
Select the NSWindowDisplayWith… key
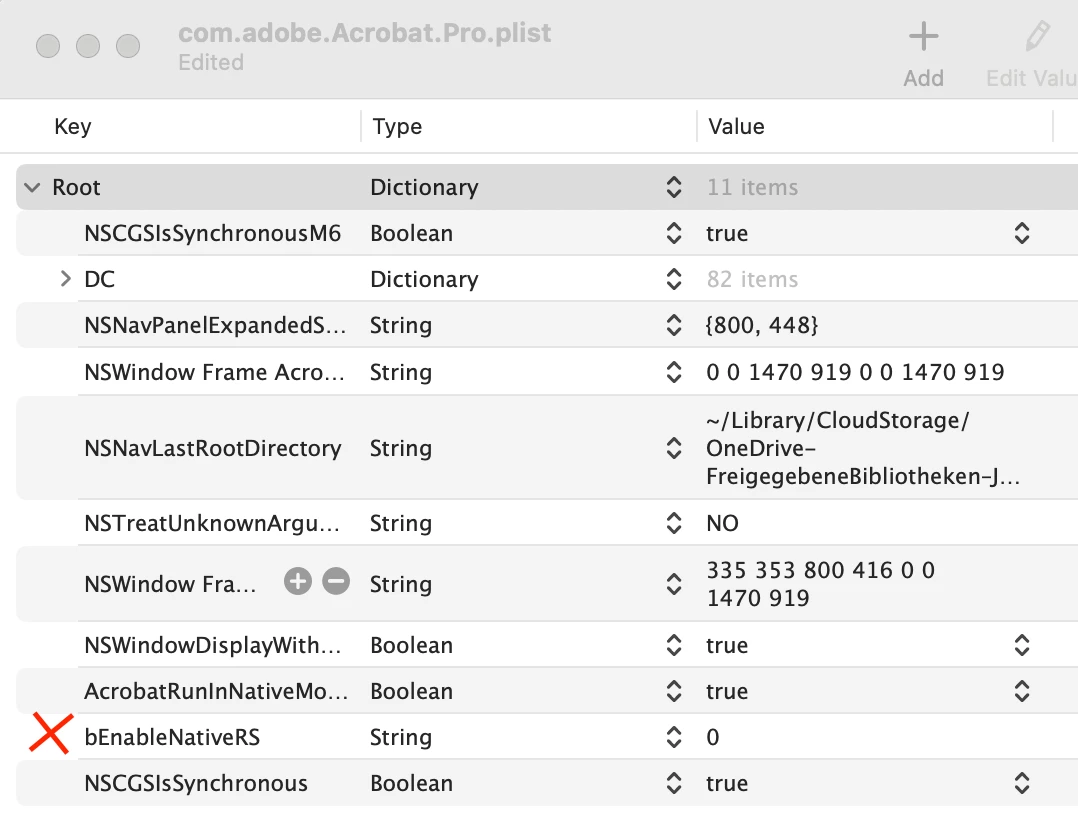pos(212,645)
